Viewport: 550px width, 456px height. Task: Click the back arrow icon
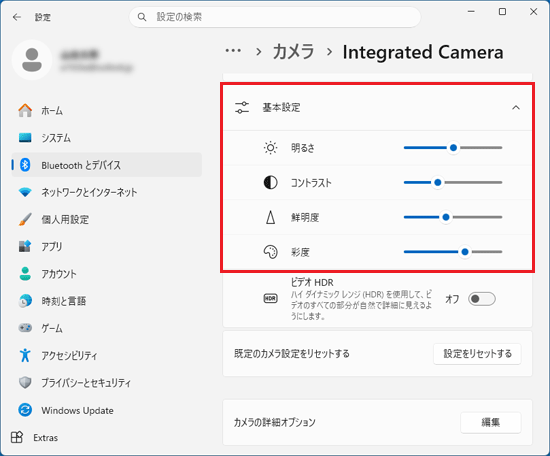click(16, 17)
